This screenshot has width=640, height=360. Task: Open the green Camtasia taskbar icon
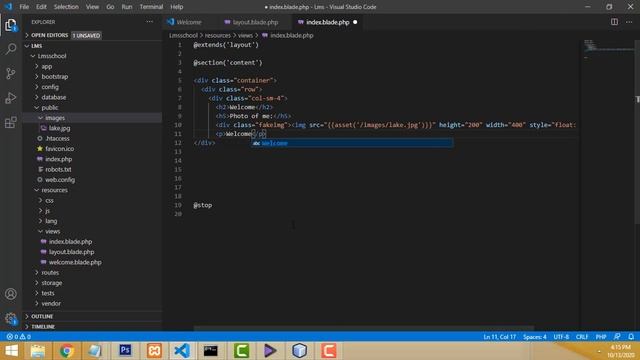[x=241, y=351]
